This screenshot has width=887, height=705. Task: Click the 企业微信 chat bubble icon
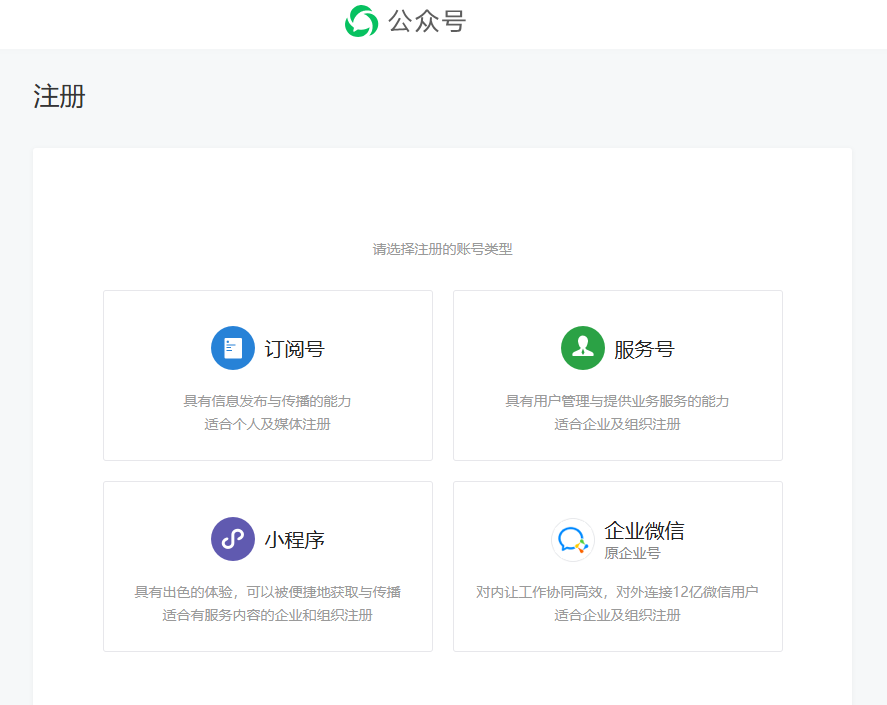tap(573, 540)
